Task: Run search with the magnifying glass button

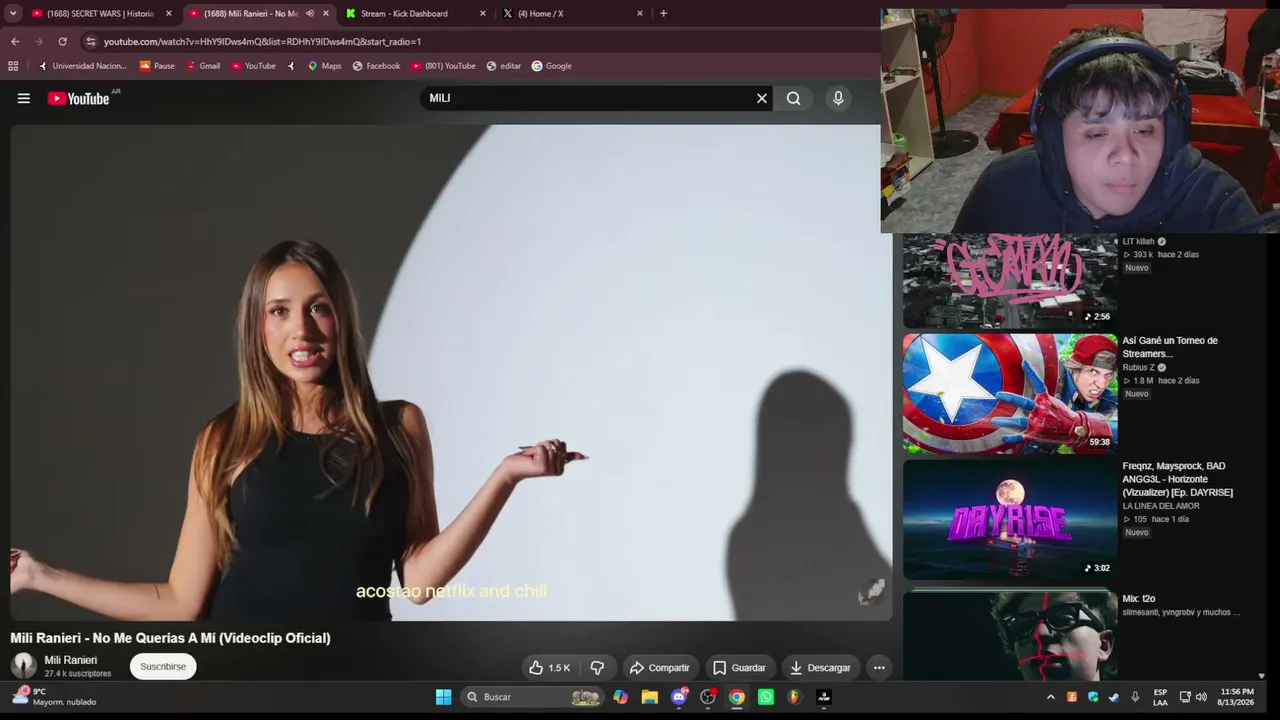Action: coord(793,98)
